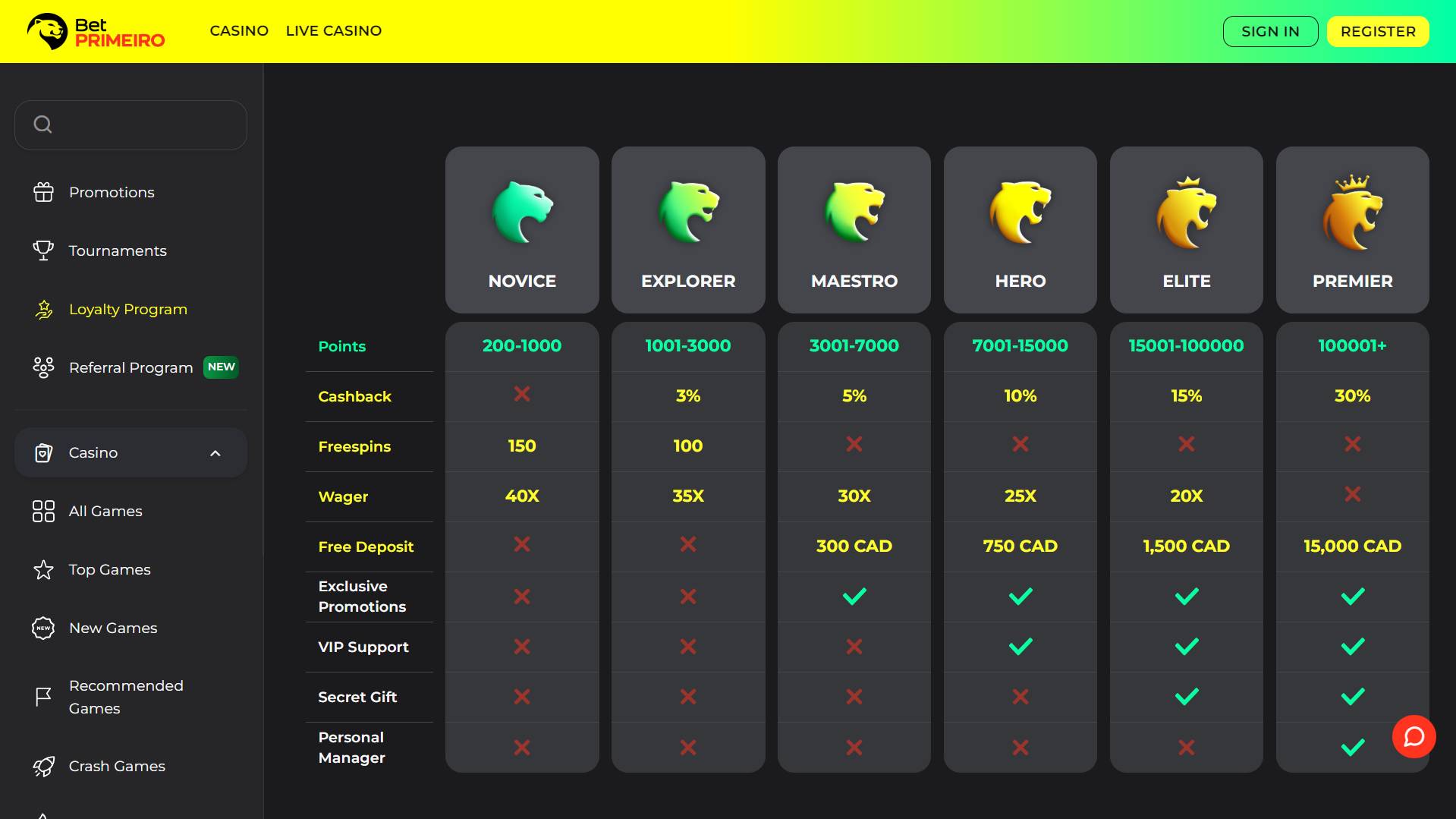1456x819 pixels.
Task: Click the Promotions gift icon
Action: point(43,192)
